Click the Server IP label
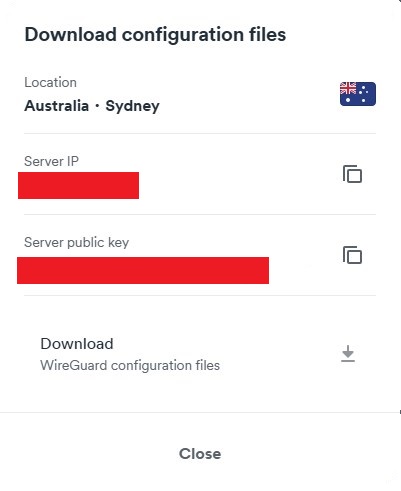This screenshot has height=491, width=401. pyautogui.click(x=51, y=161)
